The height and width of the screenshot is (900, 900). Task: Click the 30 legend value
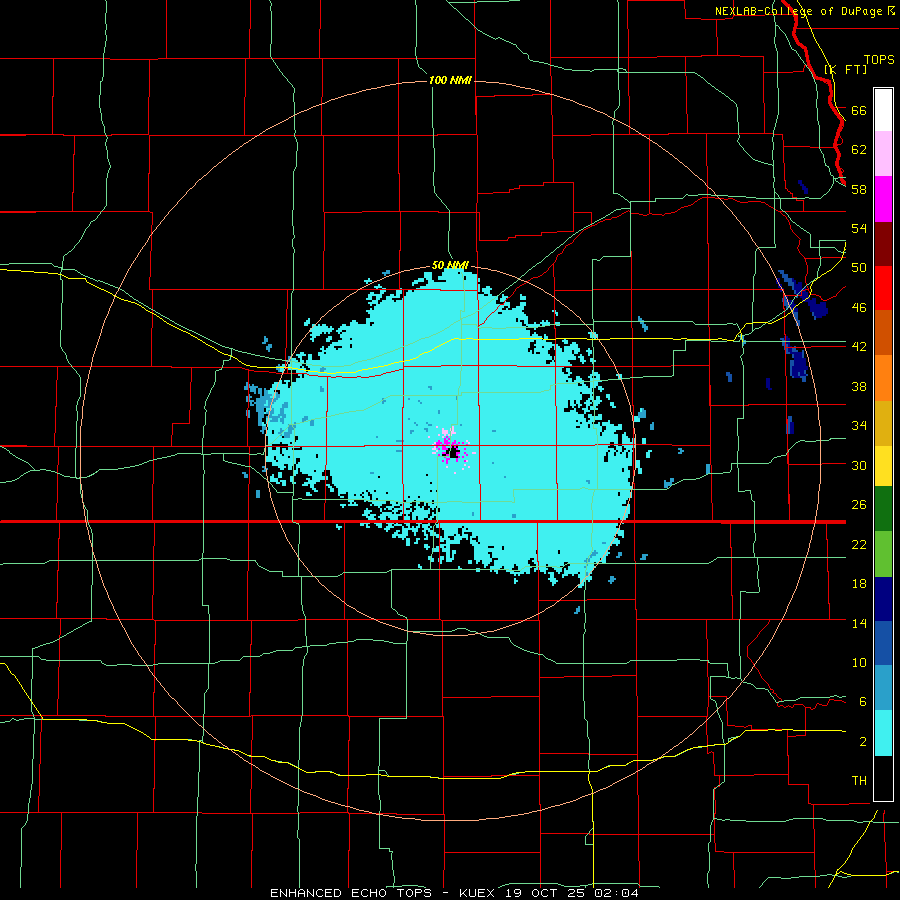click(859, 465)
